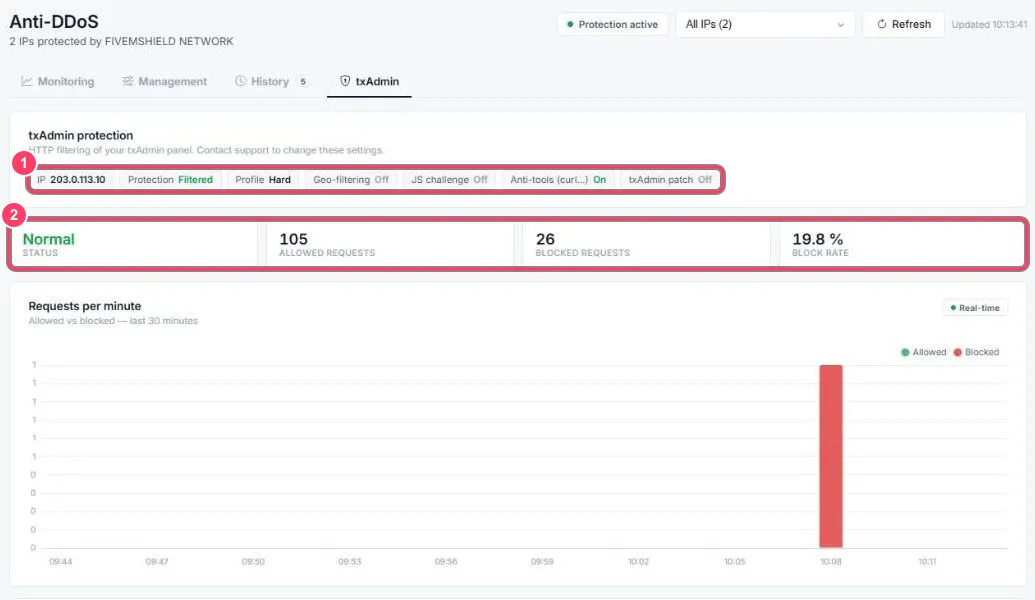This screenshot has width=1035, height=600.
Task: Open the Management tab
Action: click(164, 81)
